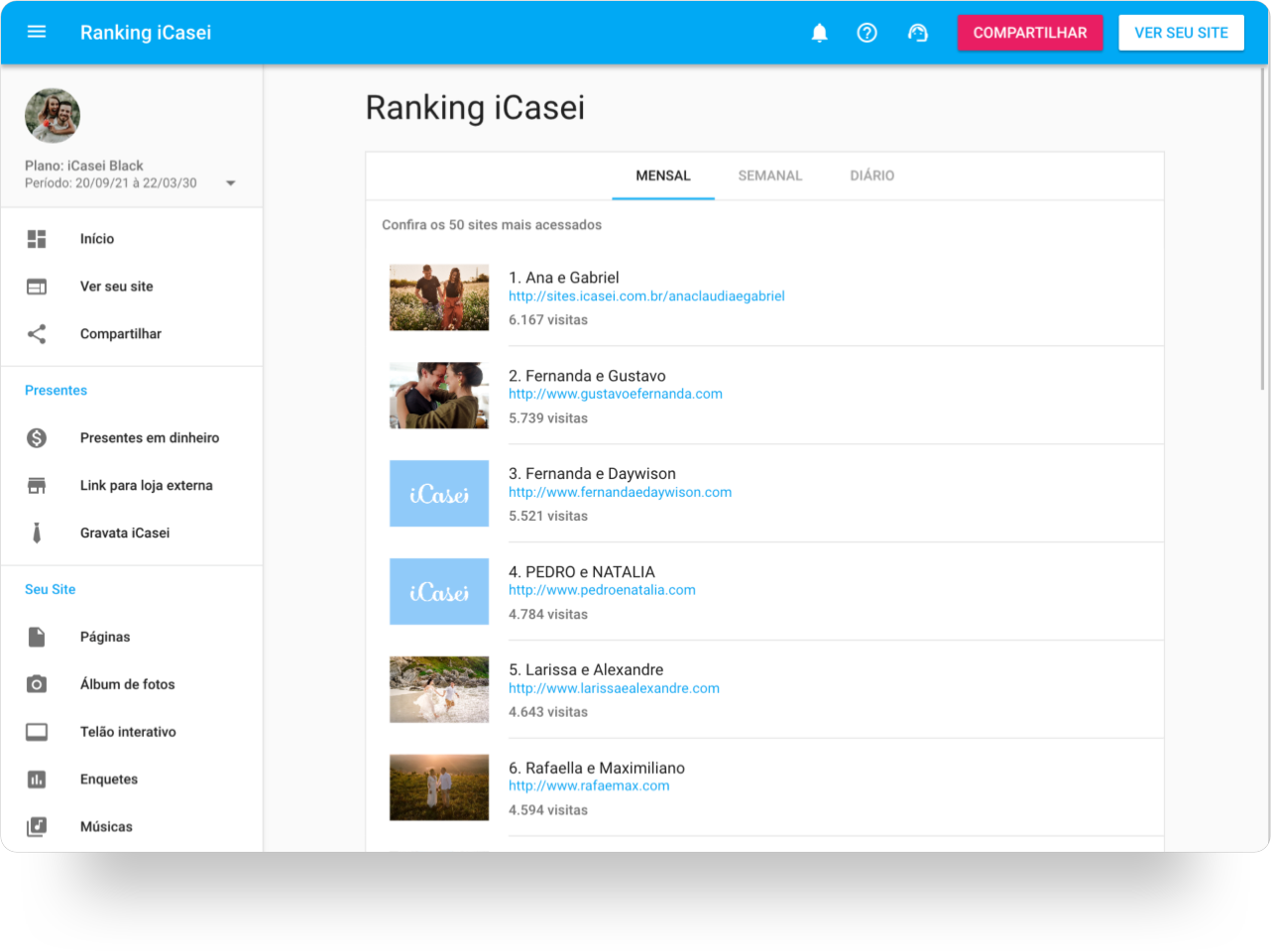The width and height of the screenshot is (1271, 952).
Task: Click the Início dashboard icon
Action: pyautogui.click(x=37, y=239)
